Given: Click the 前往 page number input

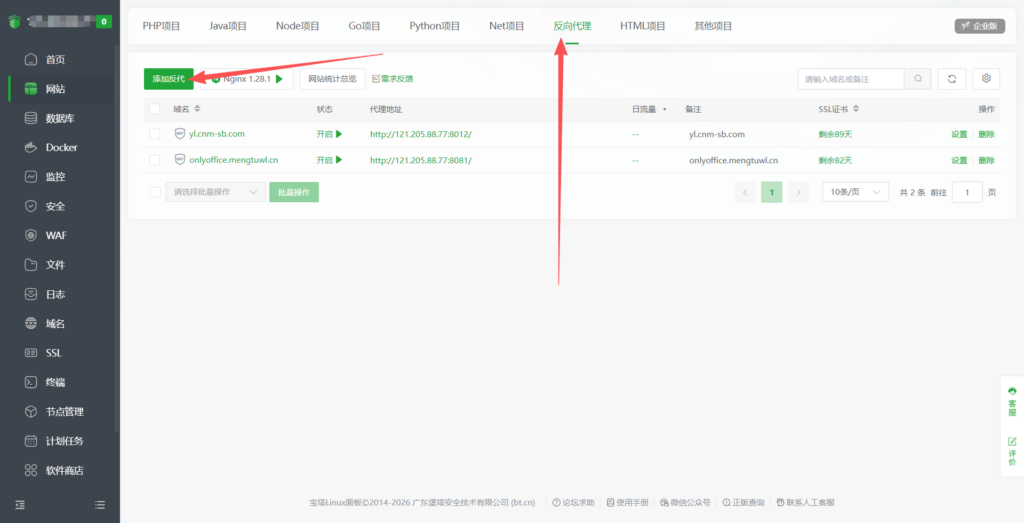Looking at the screenshot, I should (x=967, y=192).
